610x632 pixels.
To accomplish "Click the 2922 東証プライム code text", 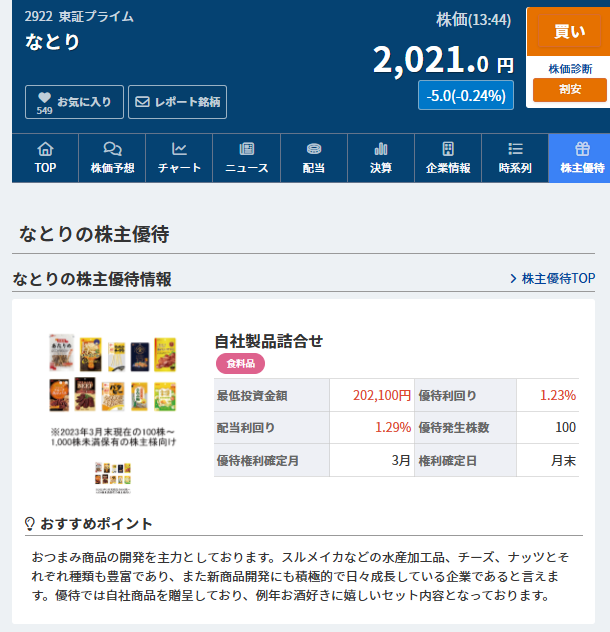I will coord(79,17).
